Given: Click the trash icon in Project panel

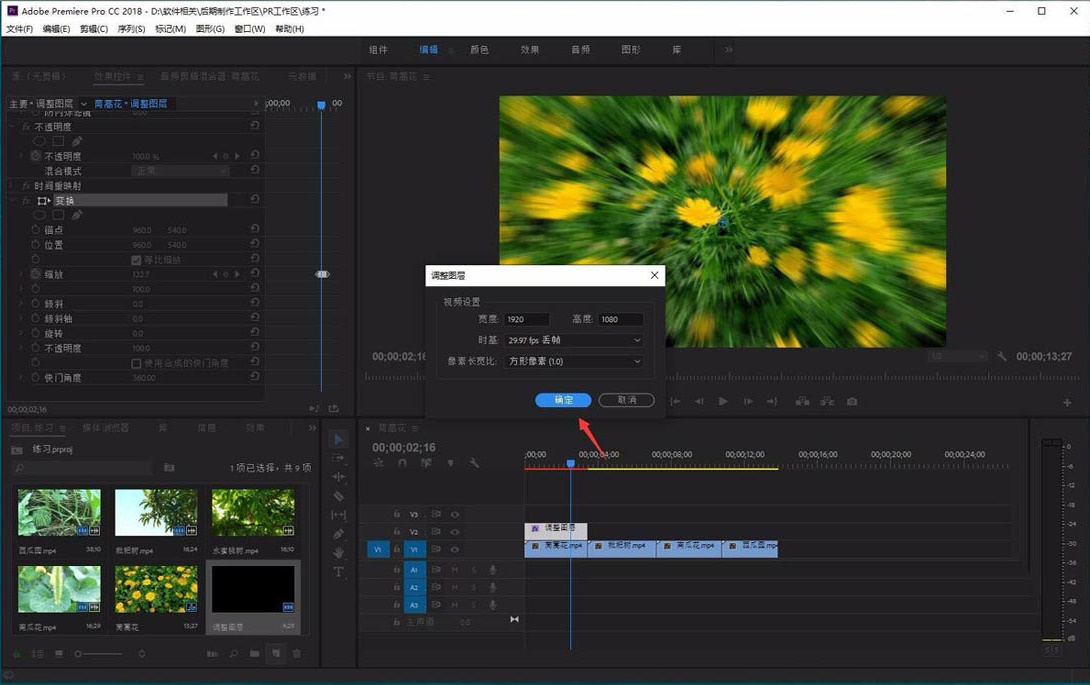Looking at the screenshot, I should [x=297, y=654].
